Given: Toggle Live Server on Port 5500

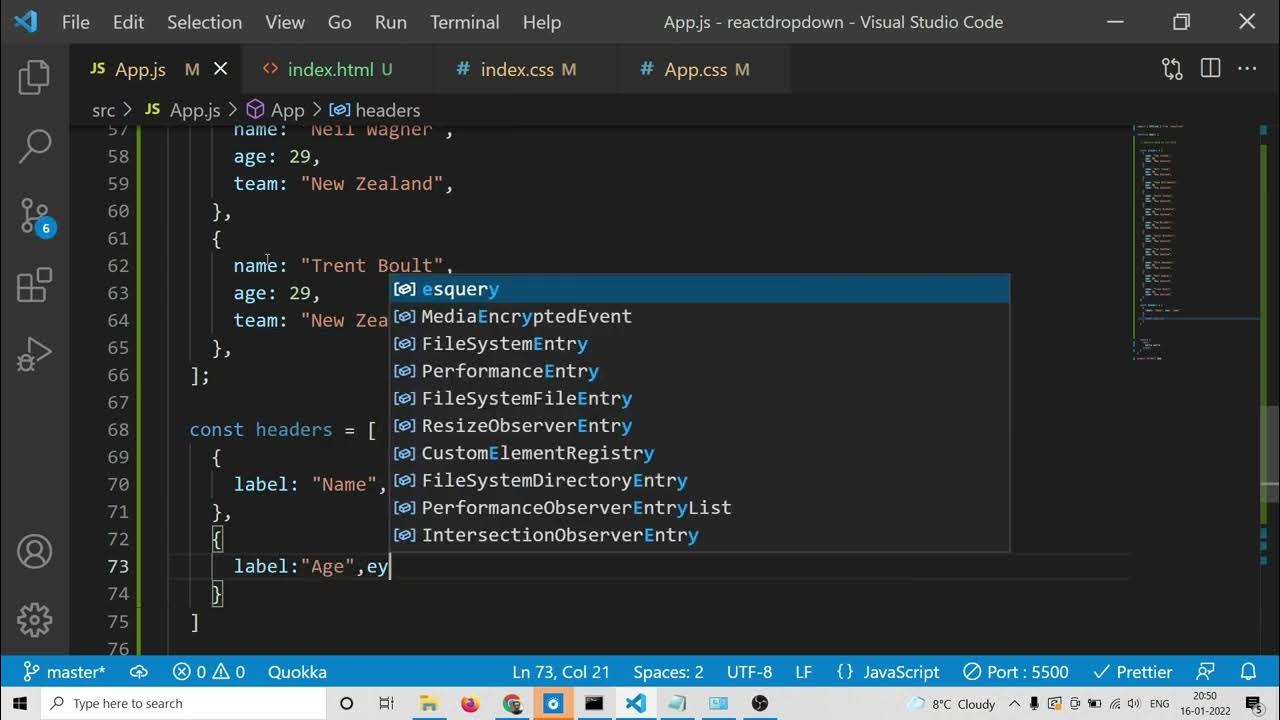Looking at the screenshot, I should click(x=1016, y=672).
